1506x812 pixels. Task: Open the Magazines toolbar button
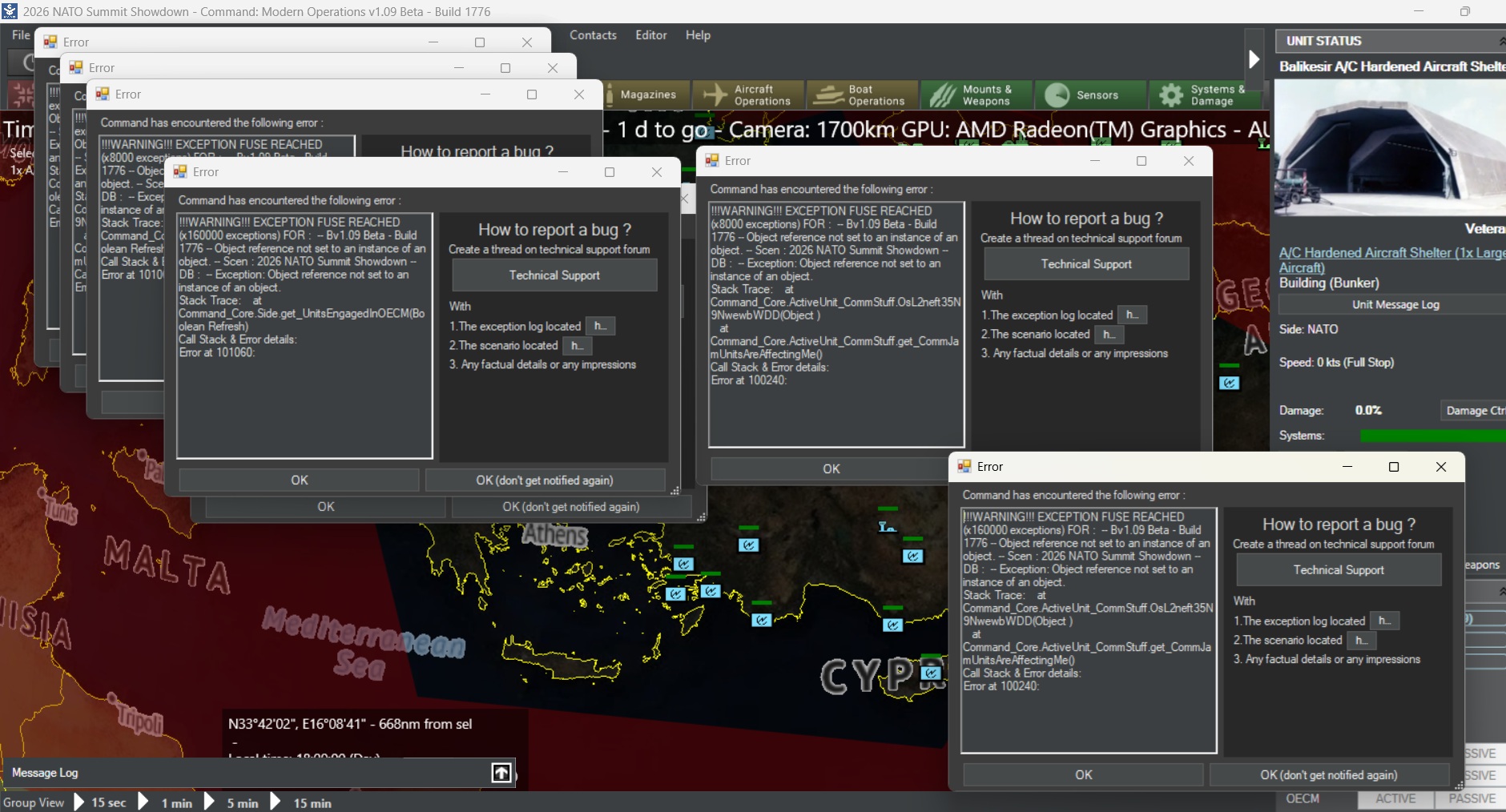click(x=647, y=94)
